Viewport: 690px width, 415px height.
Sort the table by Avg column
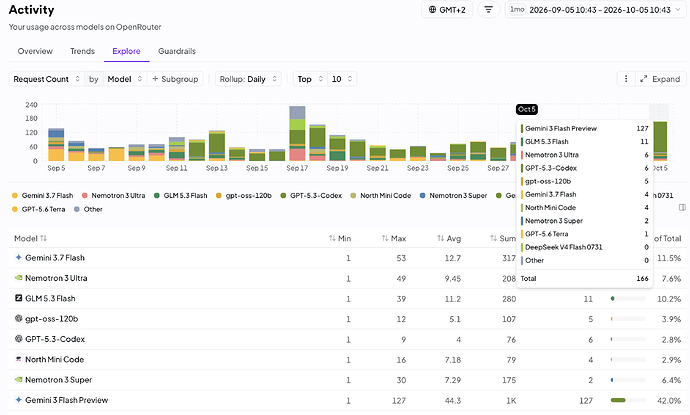(449, 239)
